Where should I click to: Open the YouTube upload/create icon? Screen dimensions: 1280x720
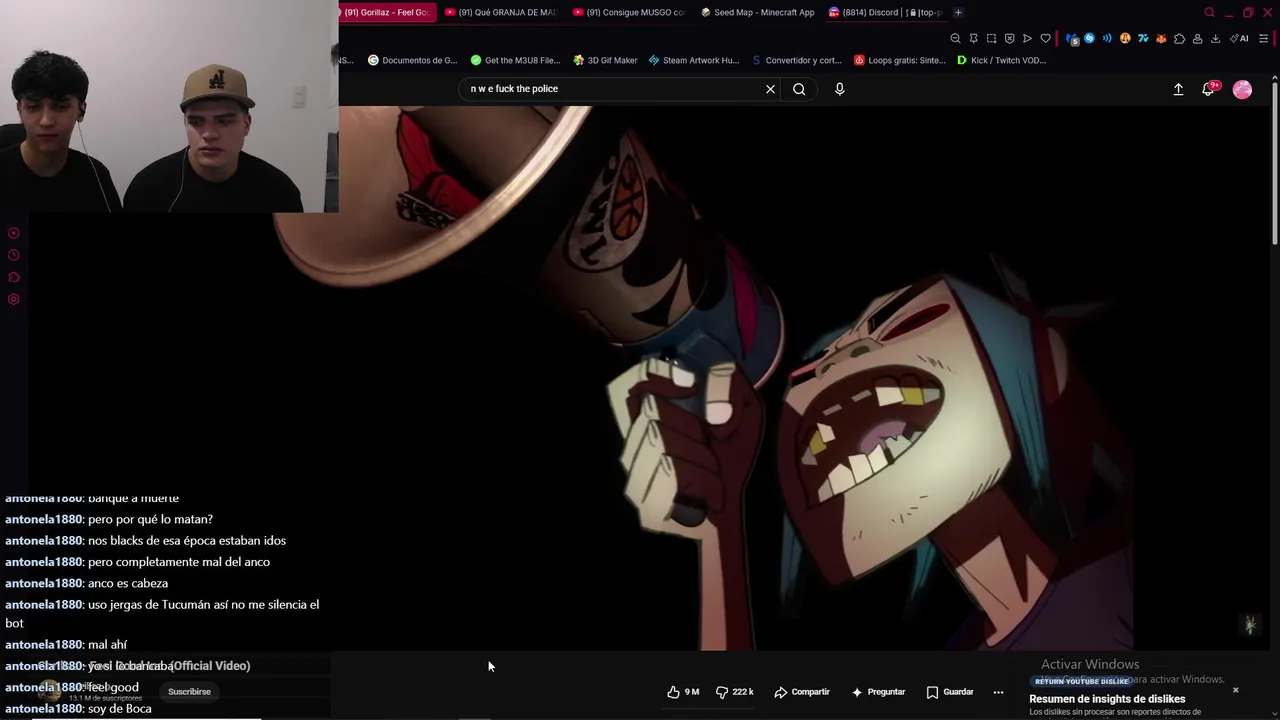pyautogui.click(x=1178, y=89)
